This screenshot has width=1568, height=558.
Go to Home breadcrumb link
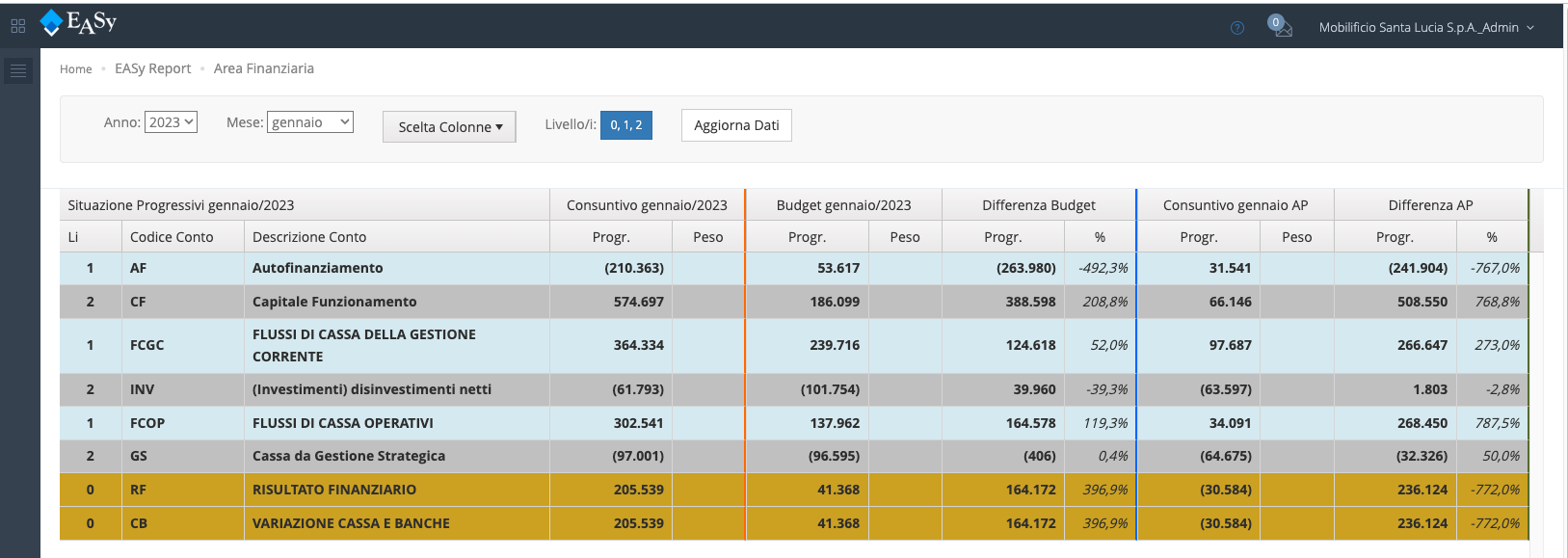[76, 69]
